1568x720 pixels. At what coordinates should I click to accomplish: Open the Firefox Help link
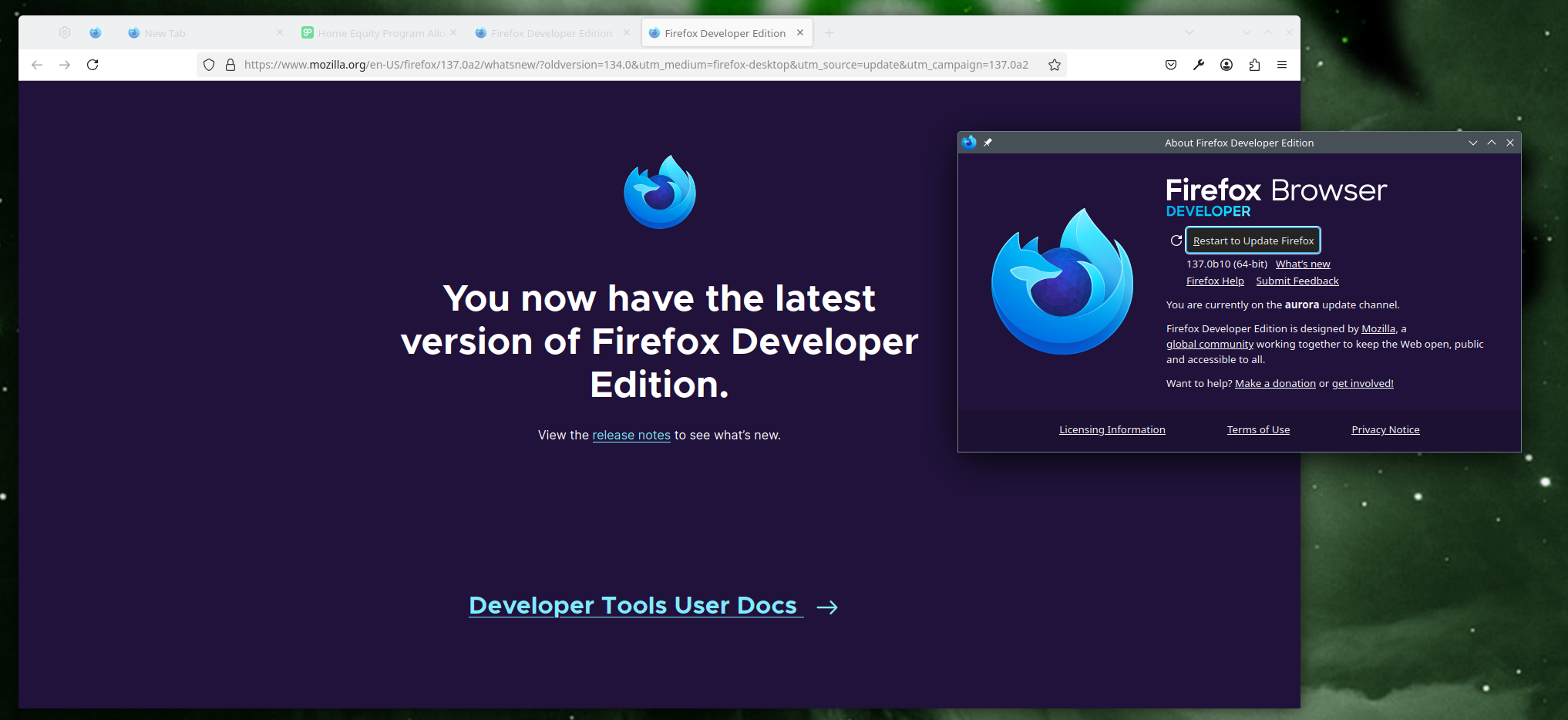[1215, 281]
